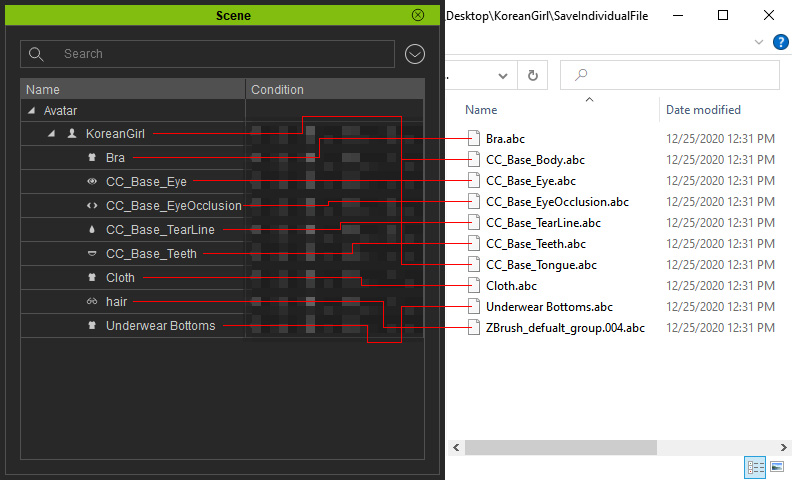
Task: Select CC_Base_Eye in the Scene tree
Action: 146,182
